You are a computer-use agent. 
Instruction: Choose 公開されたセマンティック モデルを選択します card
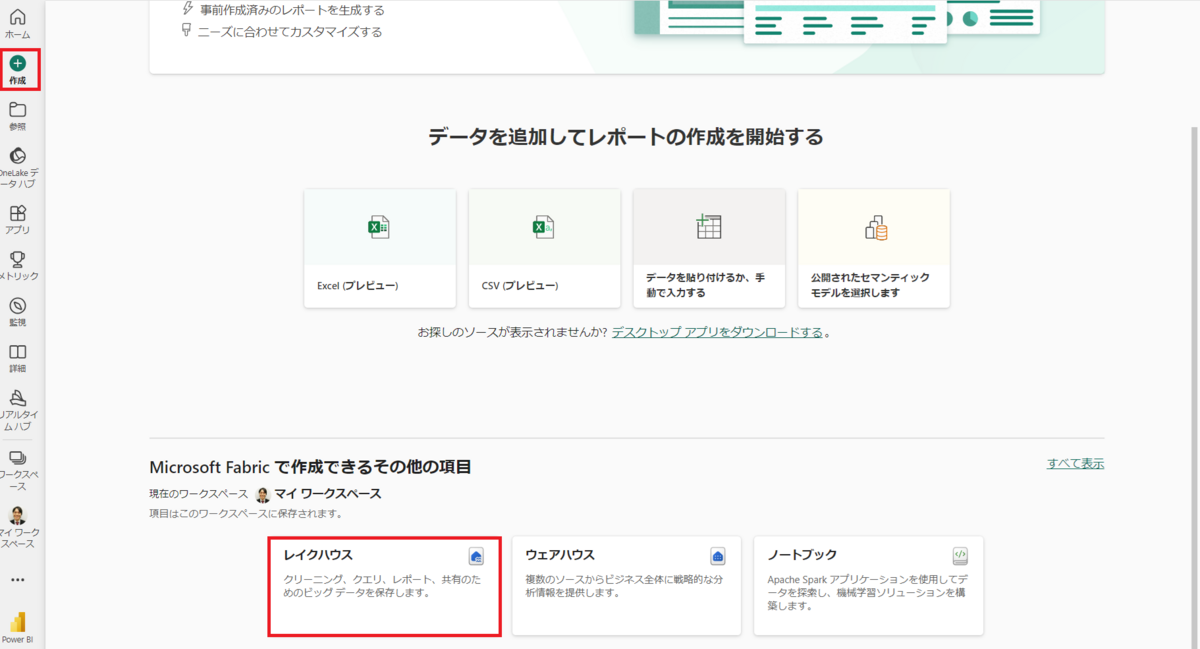[874, 248]
